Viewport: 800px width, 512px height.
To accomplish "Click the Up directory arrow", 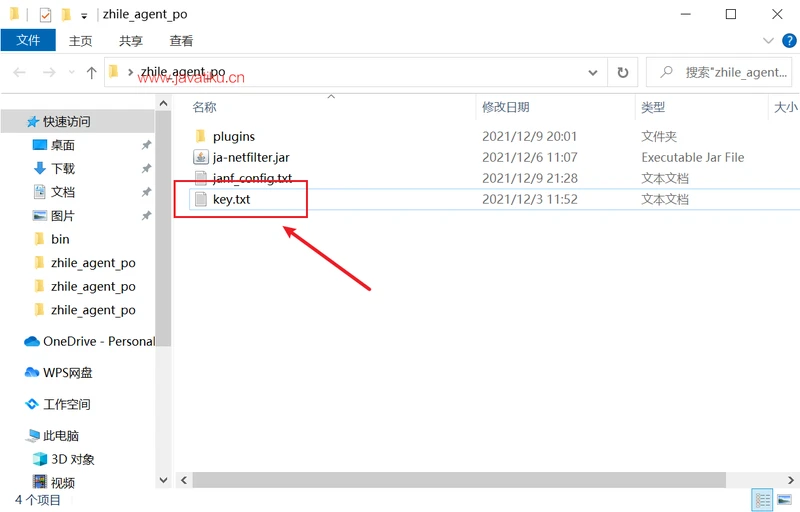I will 92,72.
